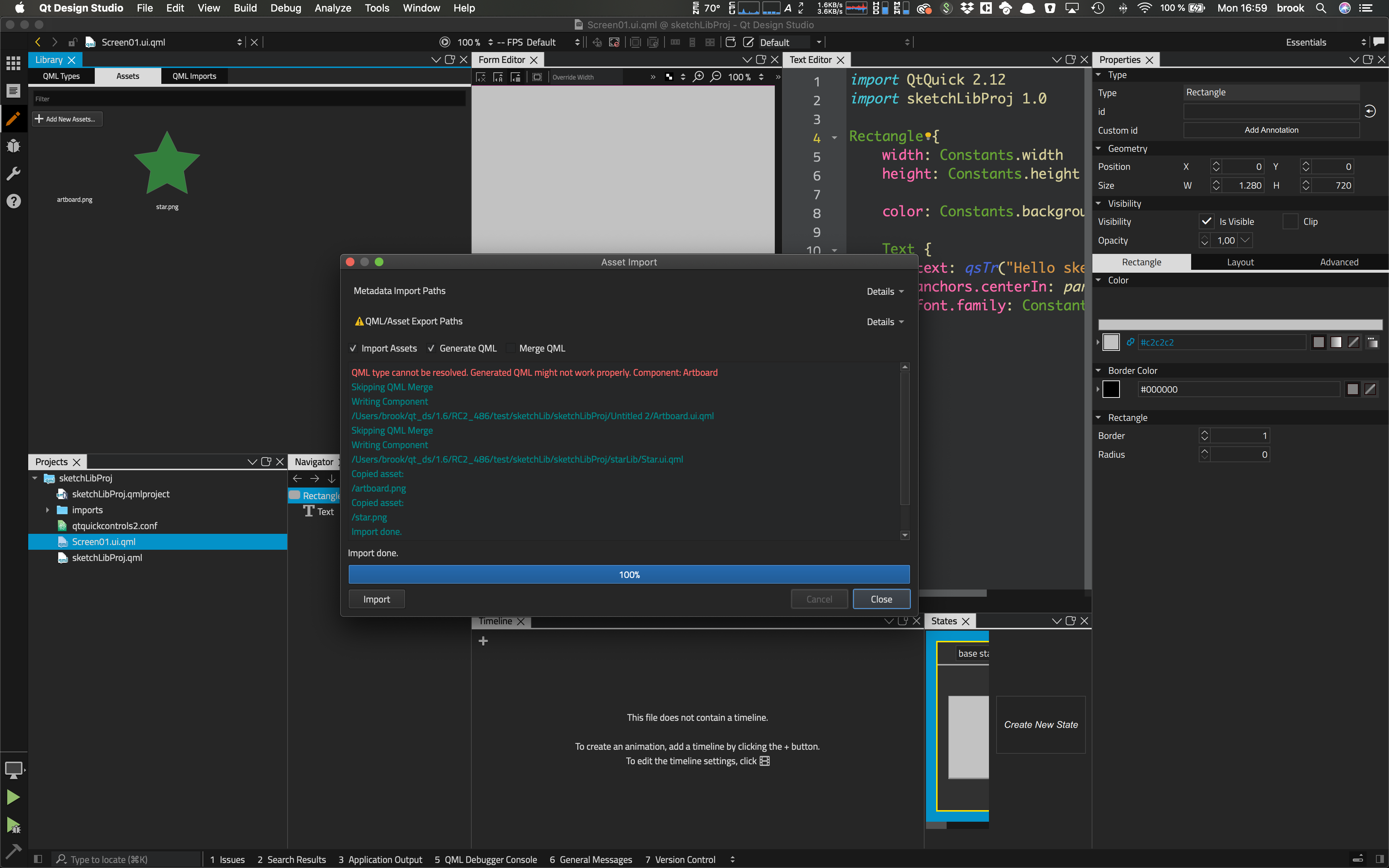Viewport: 1389px width, 868px height.
Task: Click the Projects mode wrench icon
Action: point(13,173)
